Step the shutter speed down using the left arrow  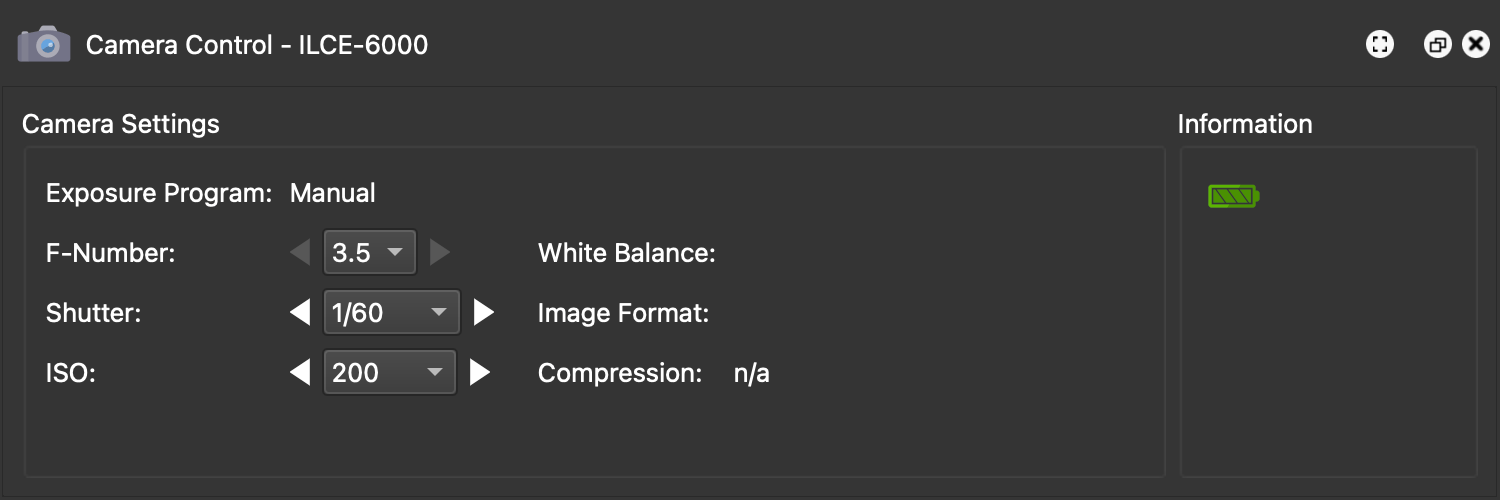coord(300,313)
